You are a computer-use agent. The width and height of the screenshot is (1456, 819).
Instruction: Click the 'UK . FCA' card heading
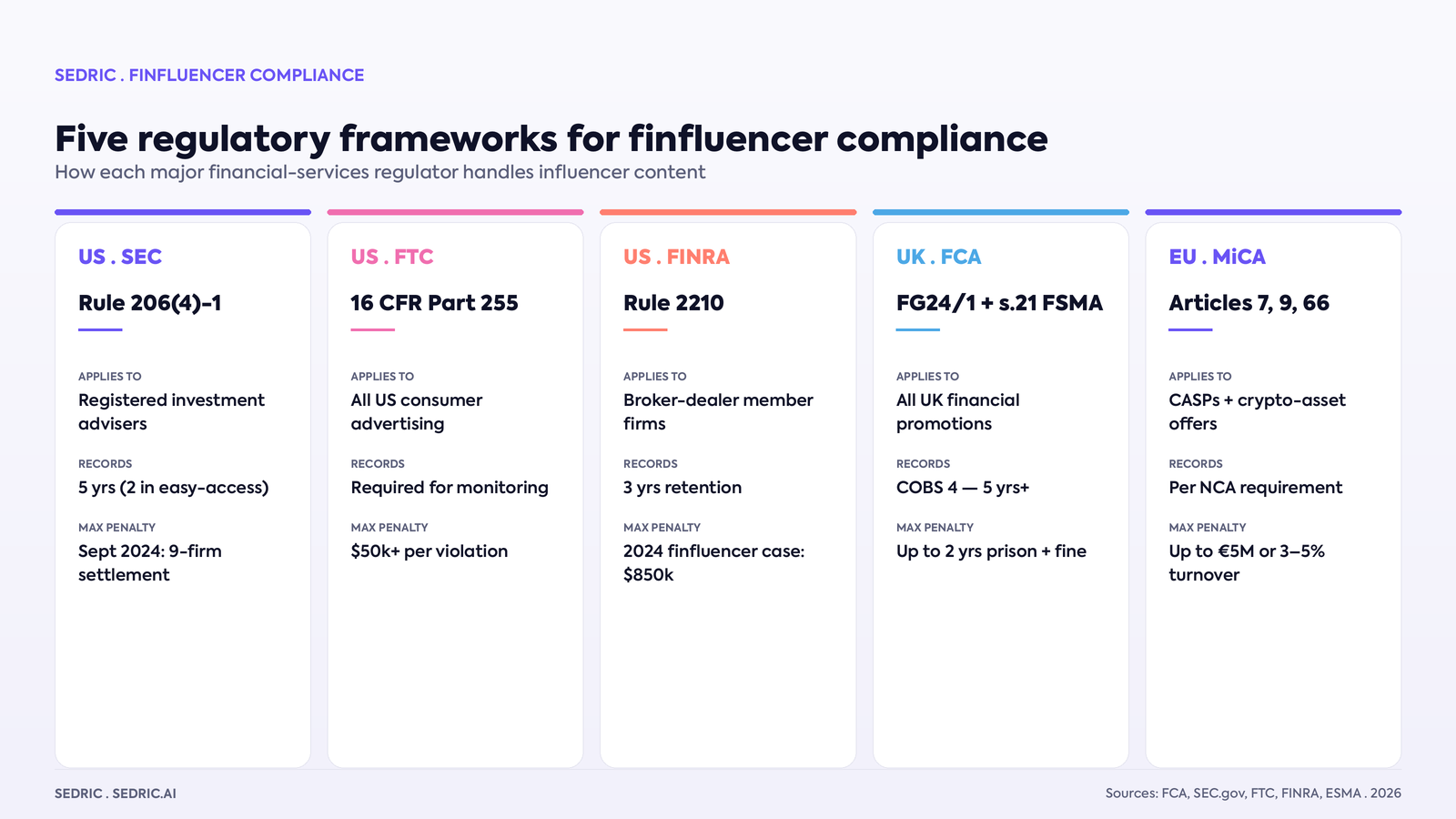[x=939, y=257]
